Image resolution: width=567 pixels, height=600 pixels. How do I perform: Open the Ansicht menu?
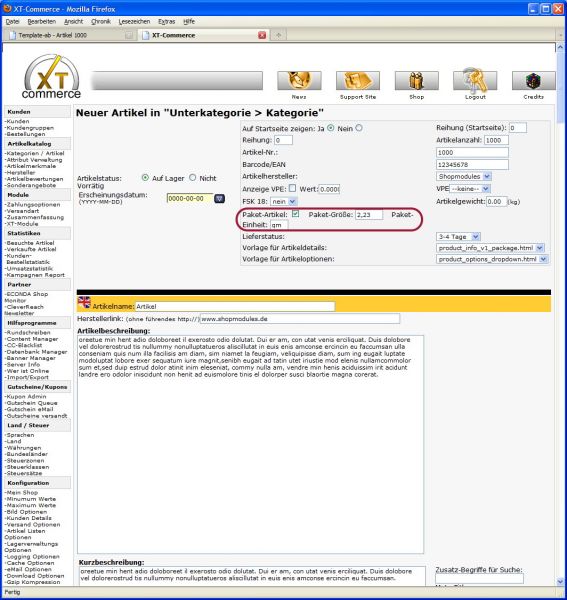pos(73,21)
